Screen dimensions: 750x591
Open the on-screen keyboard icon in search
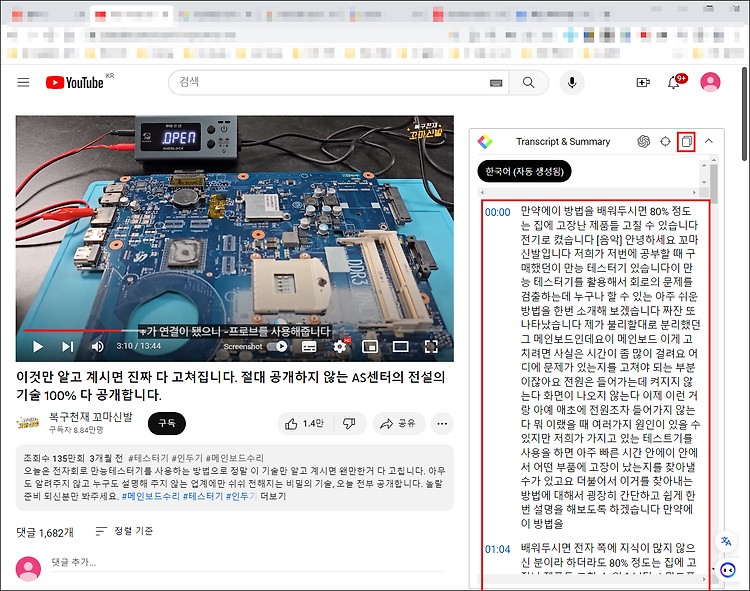pos(496,83)
